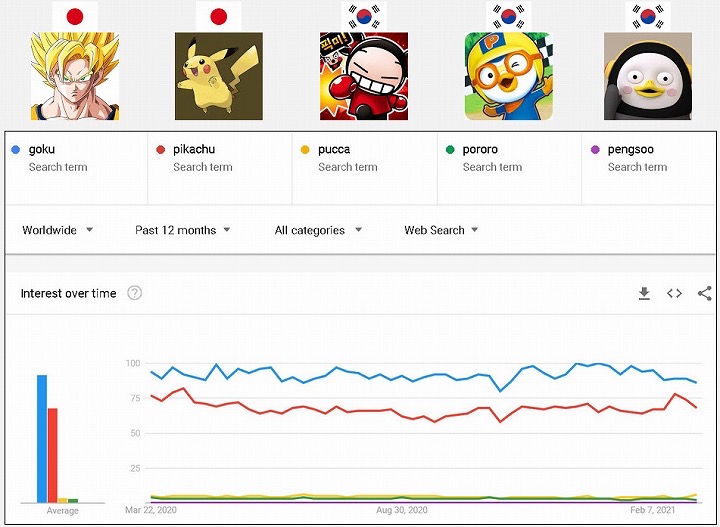Open the Worldwide region dropdown
Screen dimensions: 720x527
click(x=58, y=230)
